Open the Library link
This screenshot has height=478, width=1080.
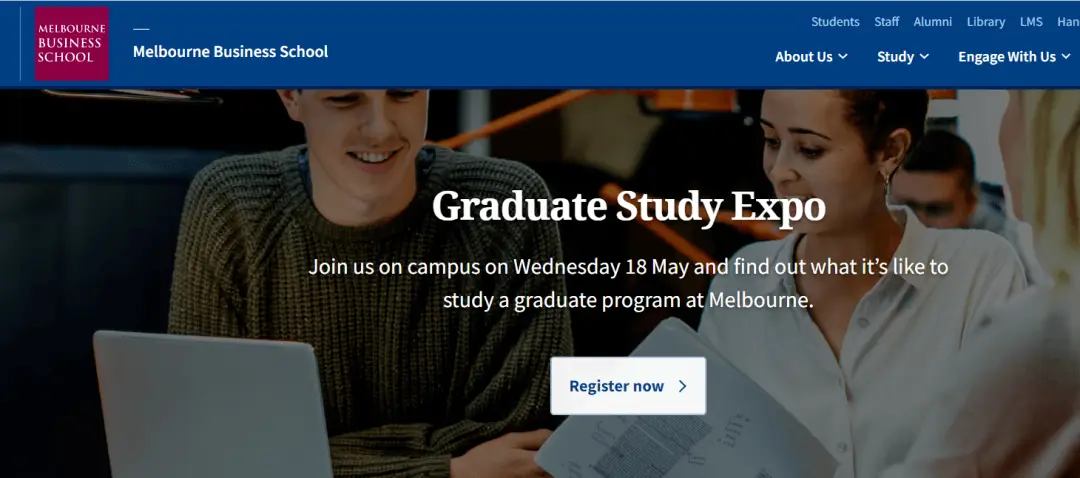tap(986, 22)
